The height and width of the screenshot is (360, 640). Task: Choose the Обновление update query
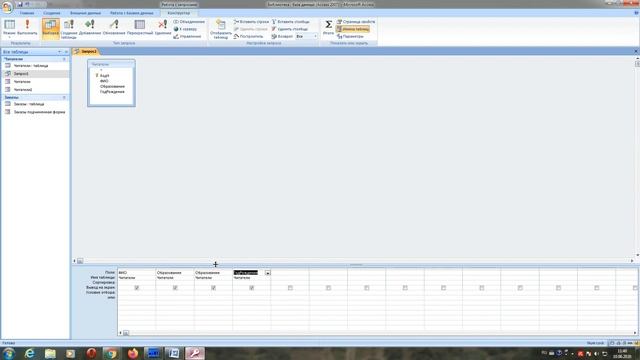point(114,27)
